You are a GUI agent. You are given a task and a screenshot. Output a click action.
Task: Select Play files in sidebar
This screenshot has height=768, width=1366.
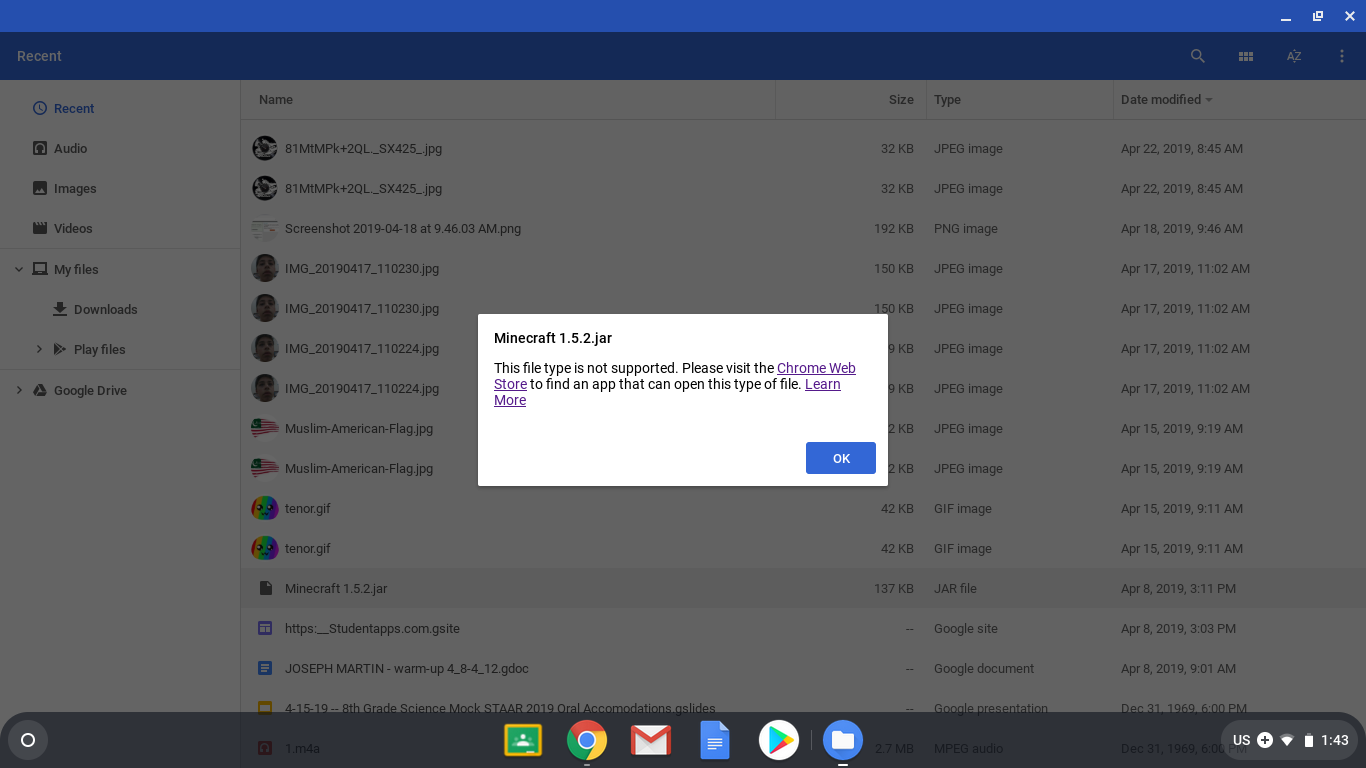[x=99, y=349]
